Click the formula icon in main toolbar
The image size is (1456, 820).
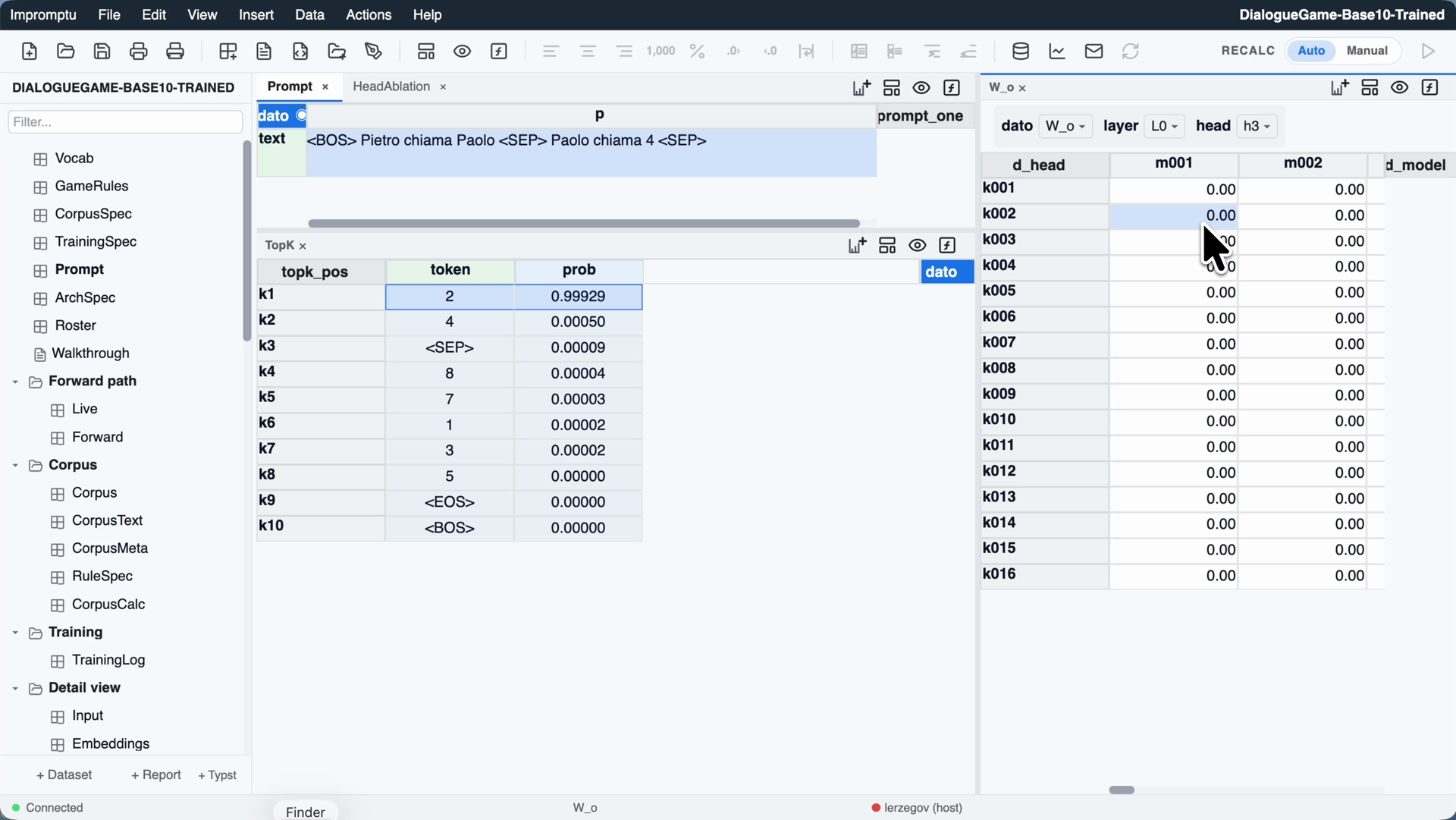click(499, 51)
